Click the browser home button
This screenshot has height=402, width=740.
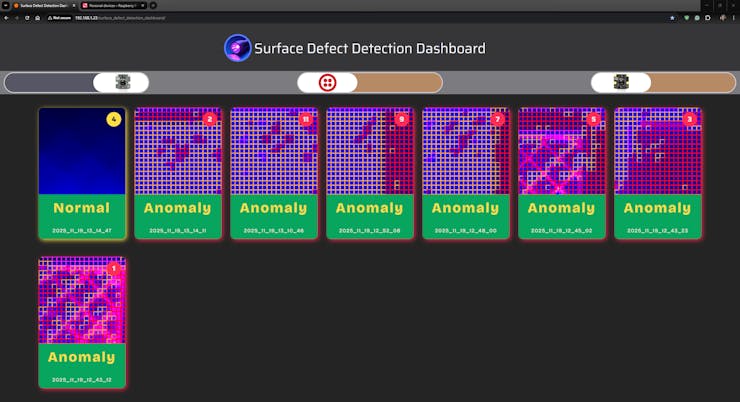(38, 18)
